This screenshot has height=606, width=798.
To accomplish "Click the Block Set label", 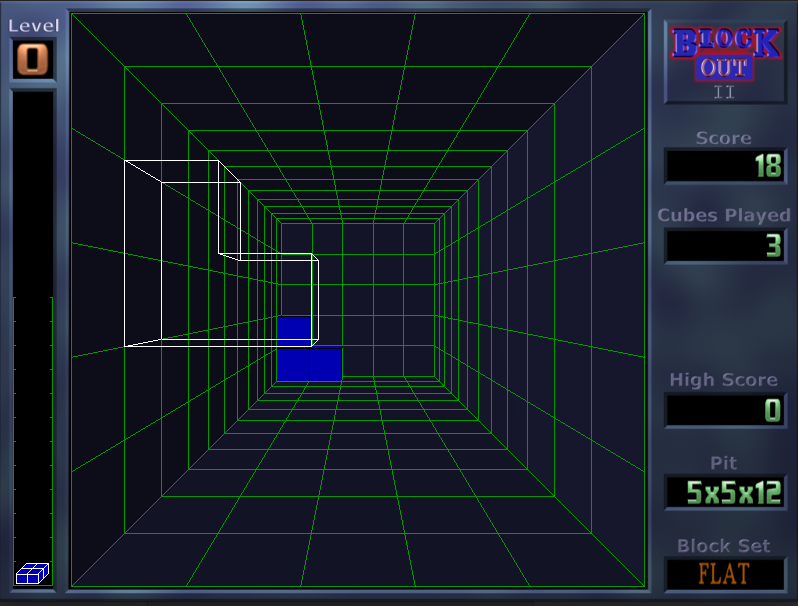I will tap(723, 545).
